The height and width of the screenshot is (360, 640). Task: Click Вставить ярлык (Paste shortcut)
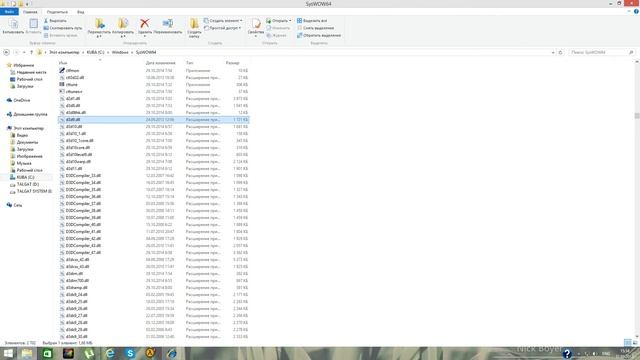pyautogui.click(x=60, y=35)
